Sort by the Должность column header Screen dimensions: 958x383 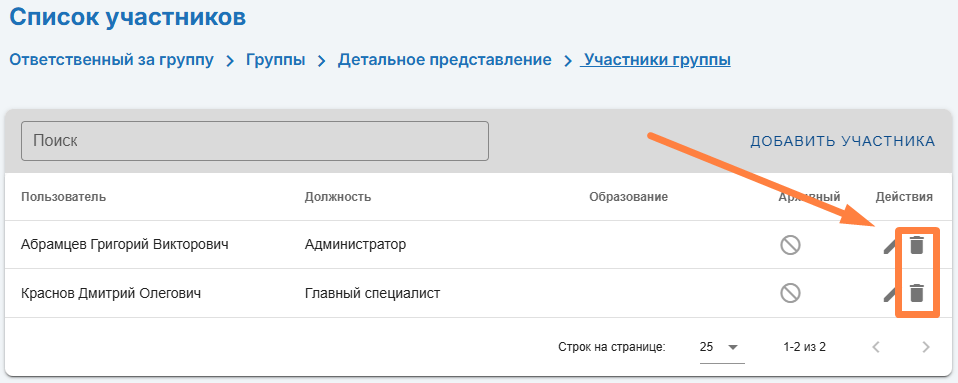338,197
